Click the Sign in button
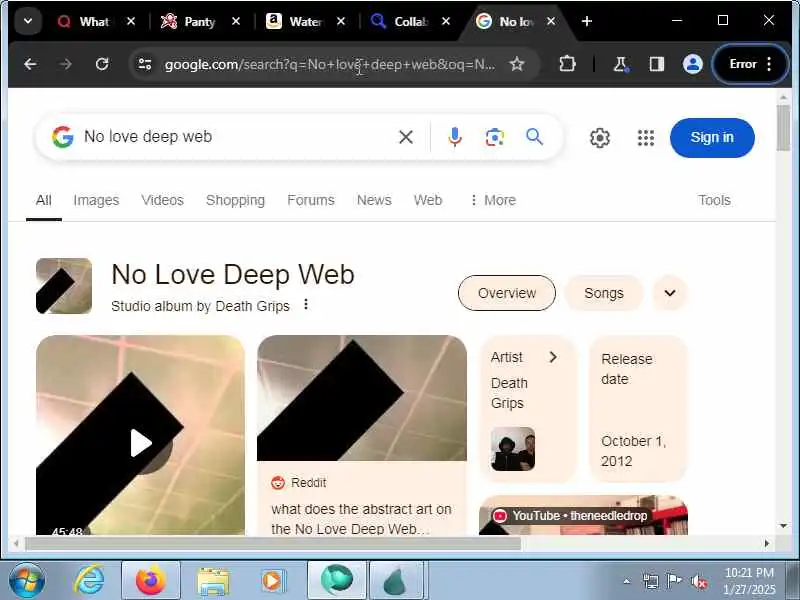Viewport: 800px width, 600px height. point(712,138)
